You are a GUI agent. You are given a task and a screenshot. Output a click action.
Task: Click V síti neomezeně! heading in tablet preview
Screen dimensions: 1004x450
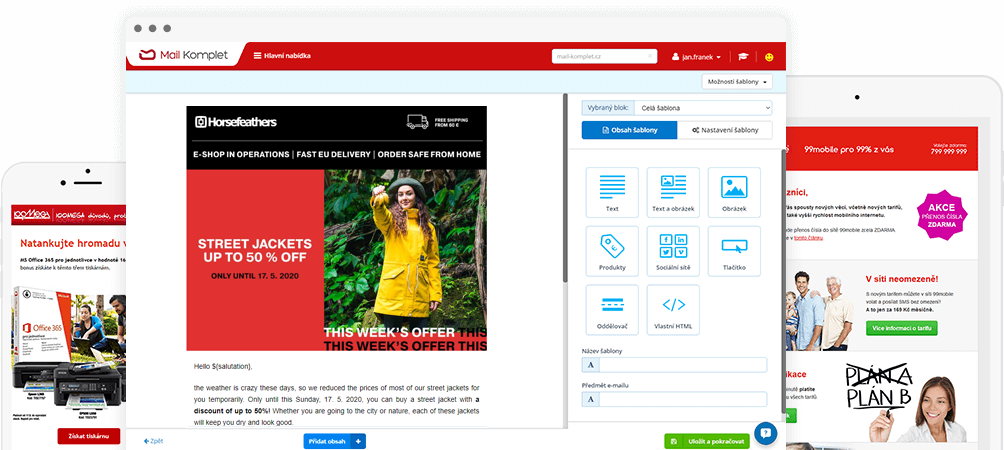point(902,279)
